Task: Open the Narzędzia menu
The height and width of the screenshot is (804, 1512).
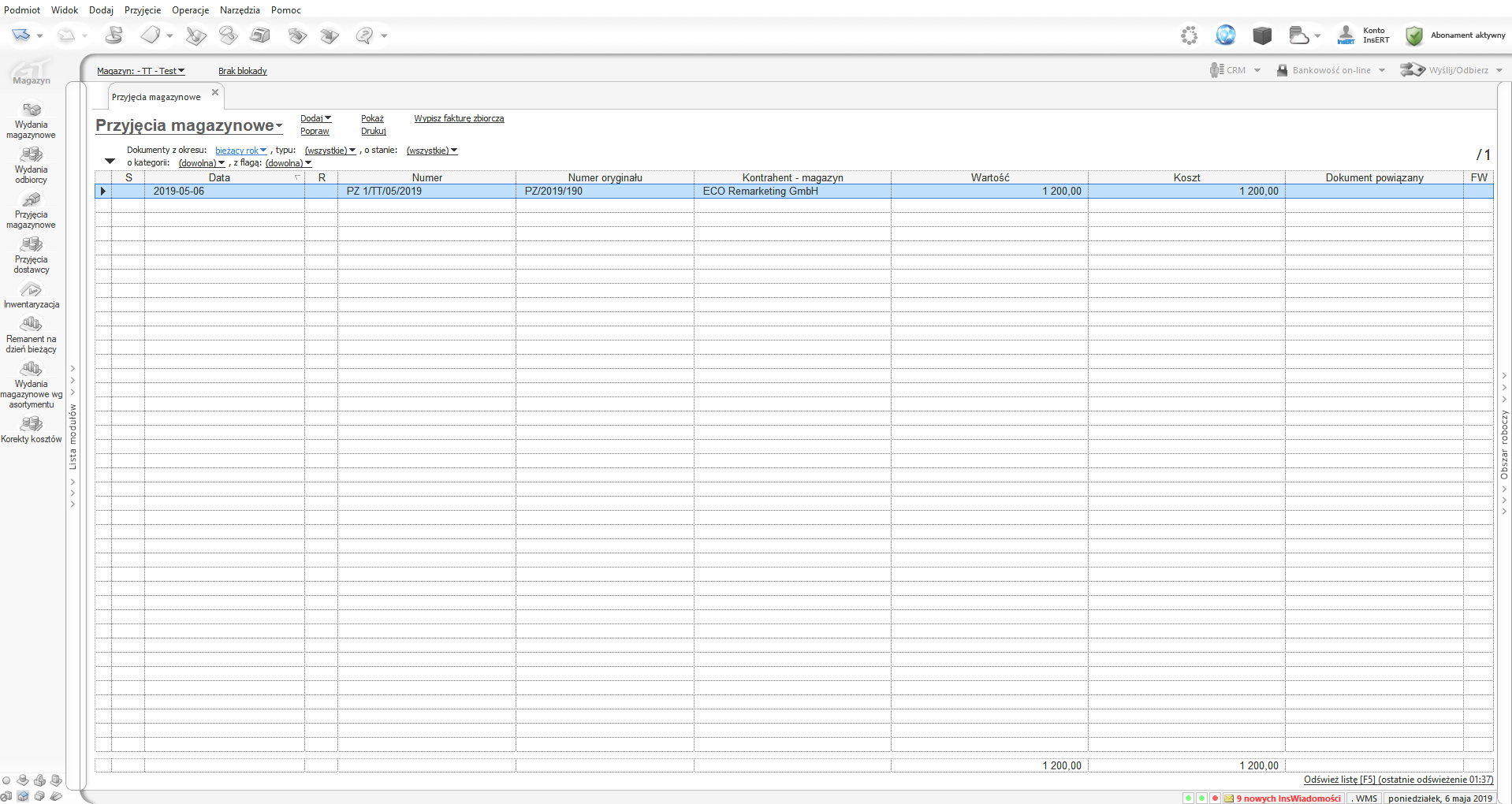Action: 240,10
